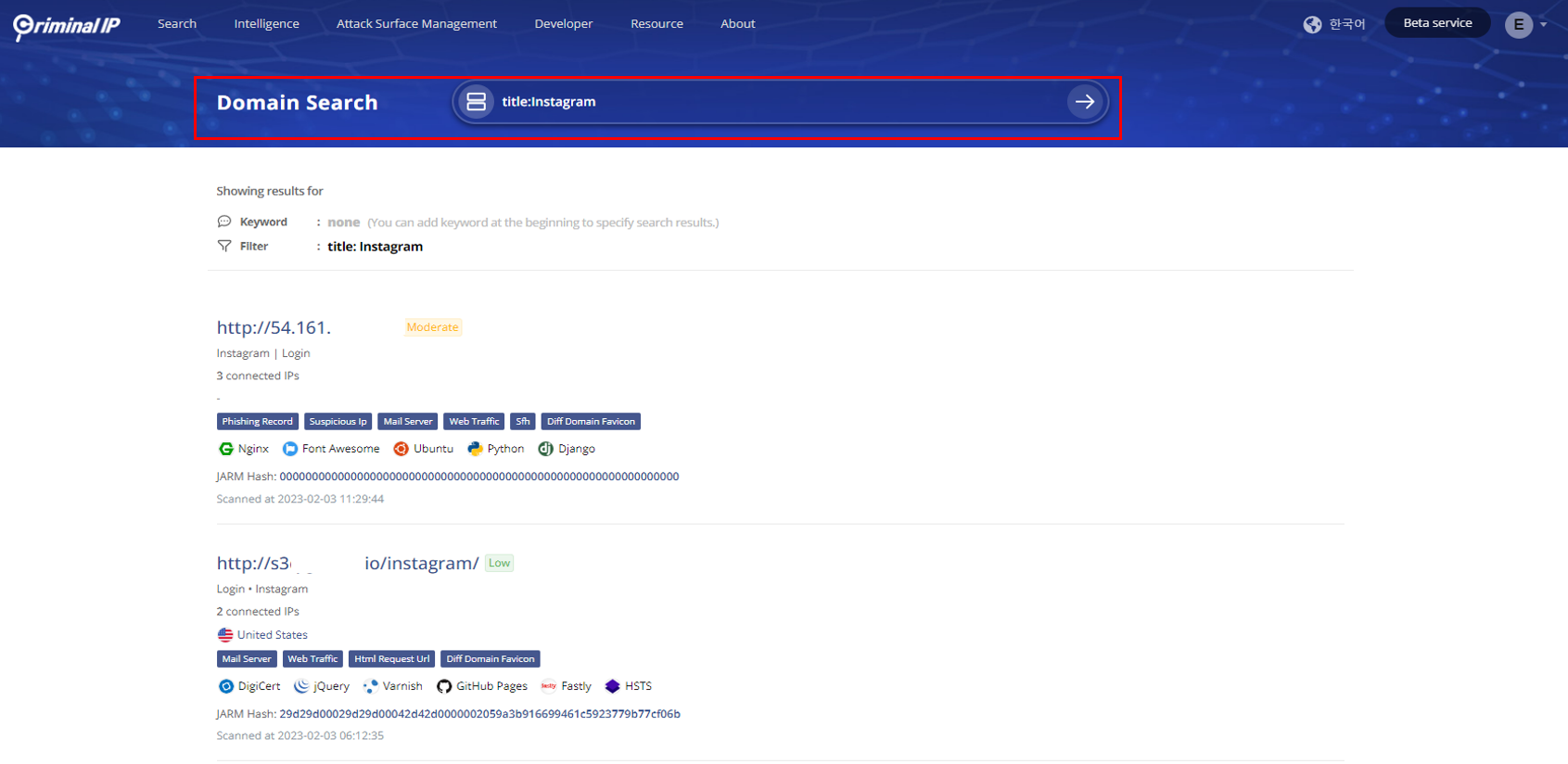The image size is (1568, 764).
Task: Click the Ubuntu technology icon
Action: (x=401, y=449)
